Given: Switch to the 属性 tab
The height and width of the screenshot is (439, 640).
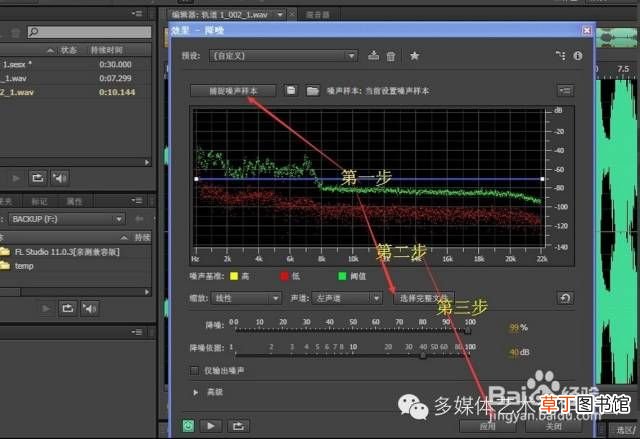Looking at the screenshot, I should [74, 201].
